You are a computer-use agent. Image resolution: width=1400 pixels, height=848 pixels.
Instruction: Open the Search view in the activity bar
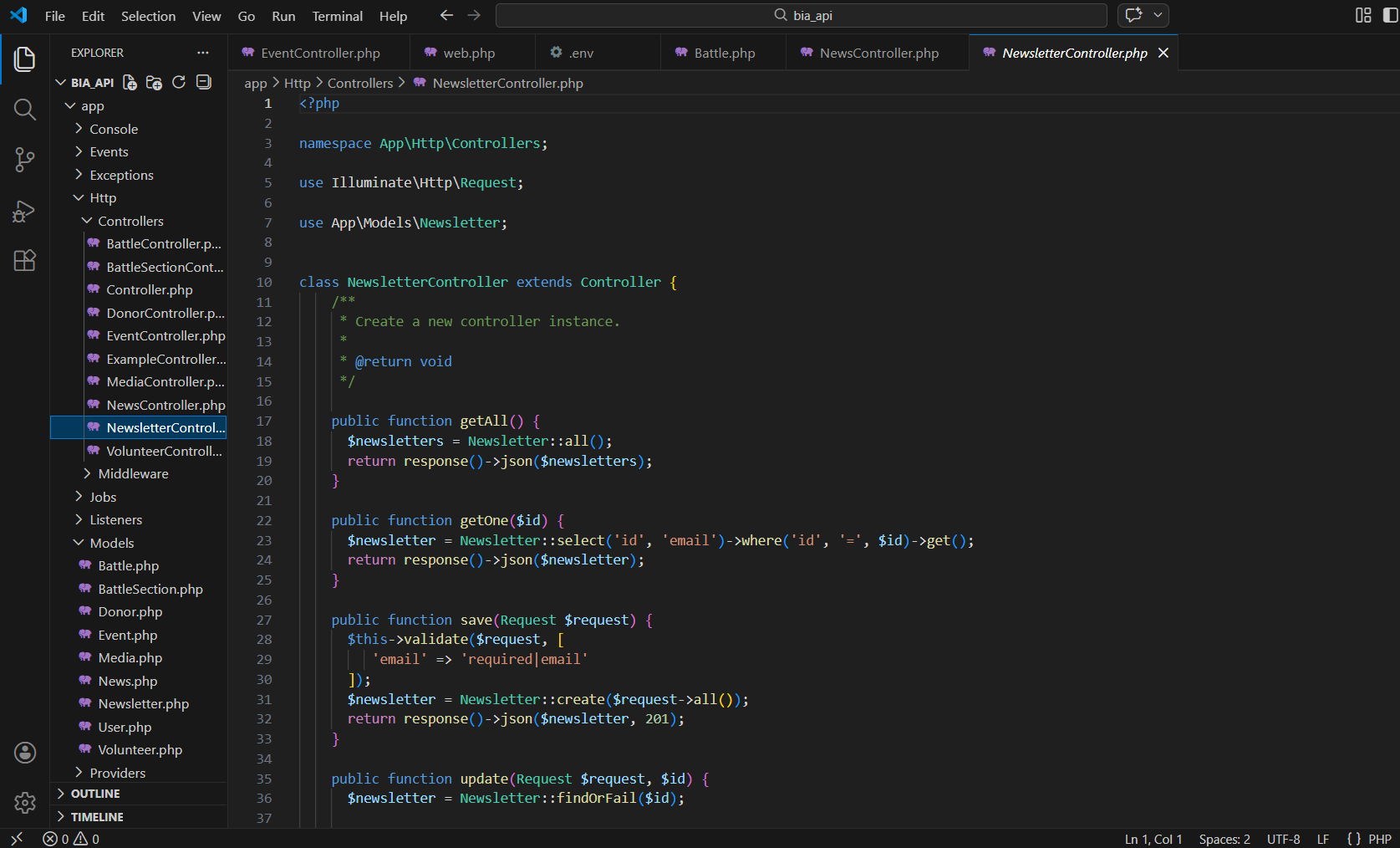click(x=24, y=109)
